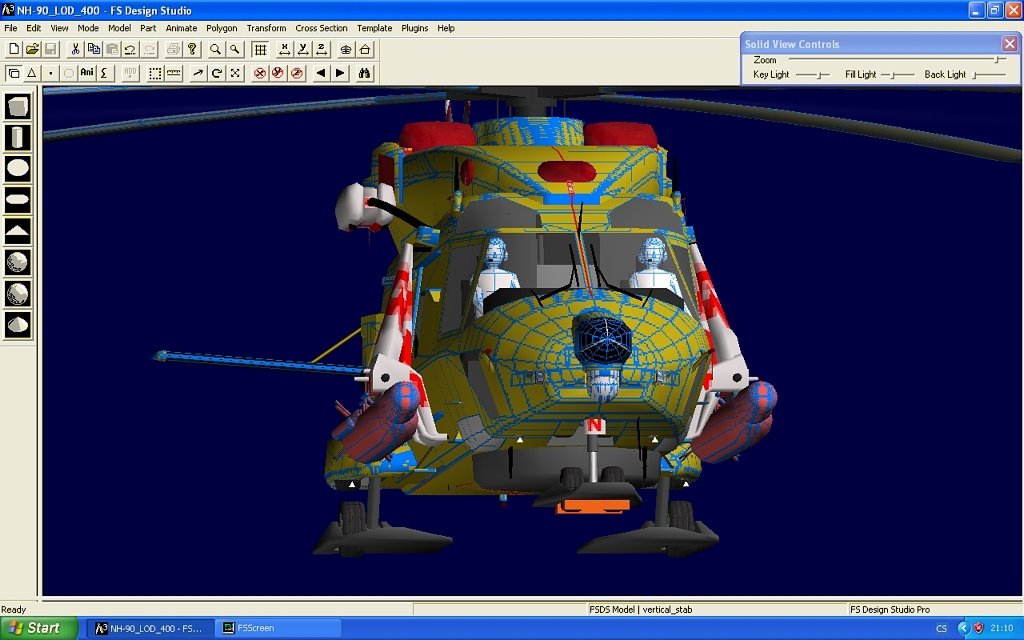
Task: Click the larger magnifying glass zoom icon
Action: 216,49
